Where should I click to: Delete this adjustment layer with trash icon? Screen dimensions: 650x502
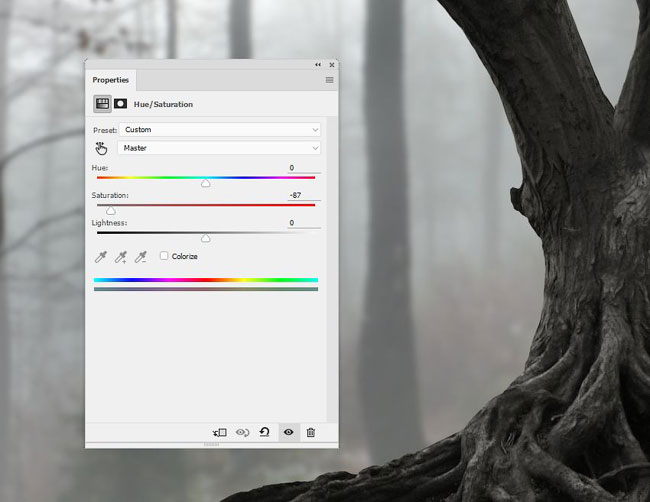click(310, 432)
